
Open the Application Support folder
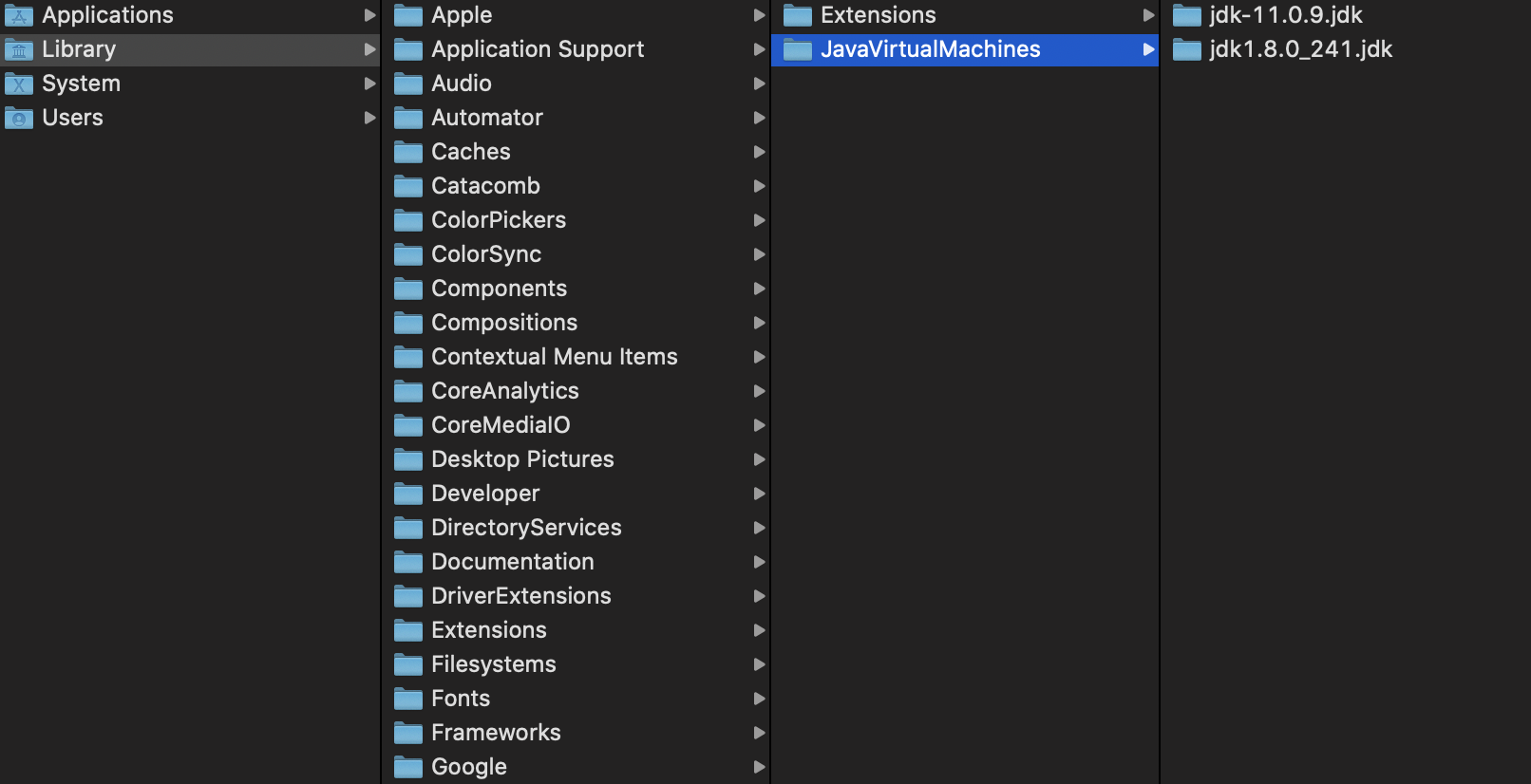pos(538,49)
